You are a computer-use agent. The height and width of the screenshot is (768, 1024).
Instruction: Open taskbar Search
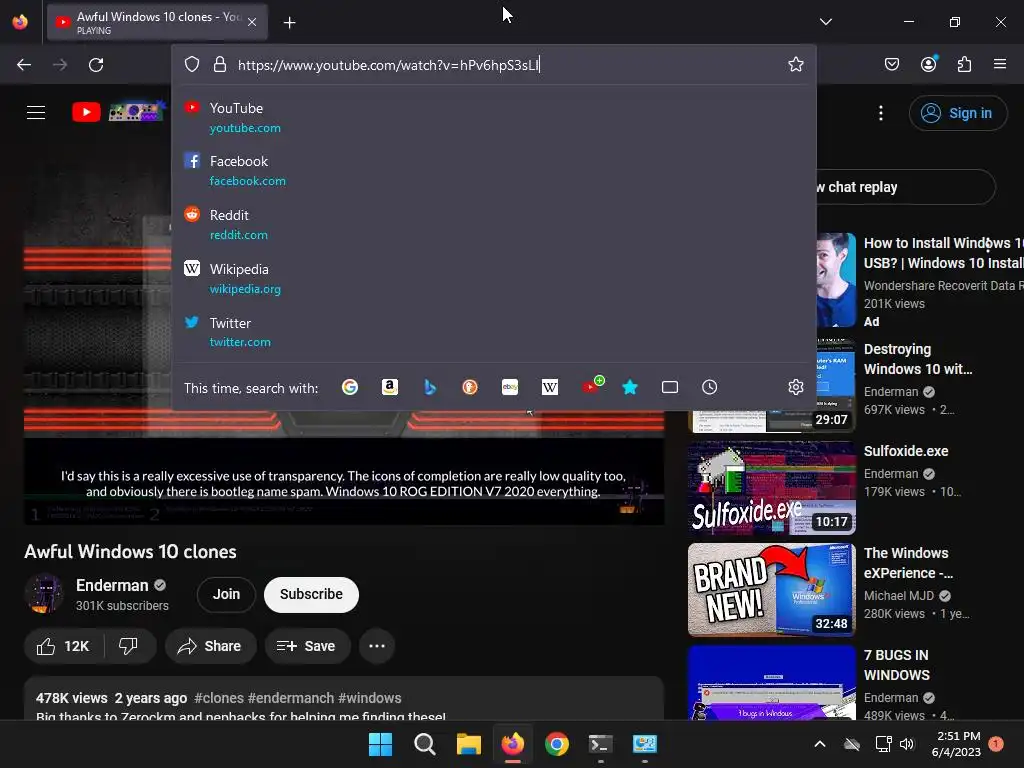pyautogui.click(x=424, y=744)
